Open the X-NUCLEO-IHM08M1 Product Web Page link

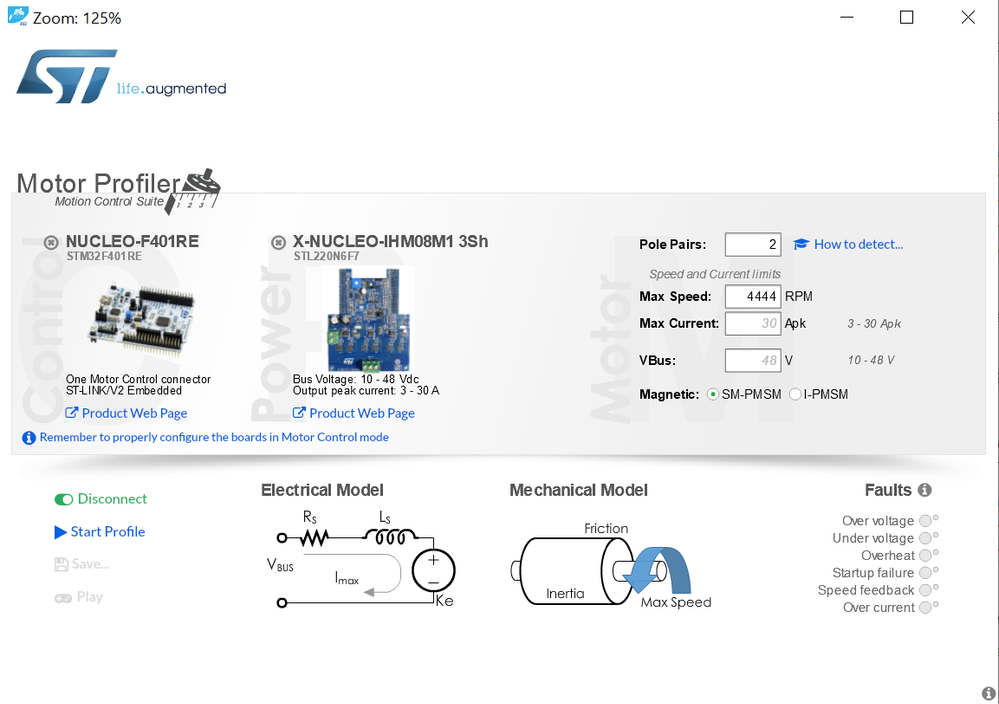point(362,413)
